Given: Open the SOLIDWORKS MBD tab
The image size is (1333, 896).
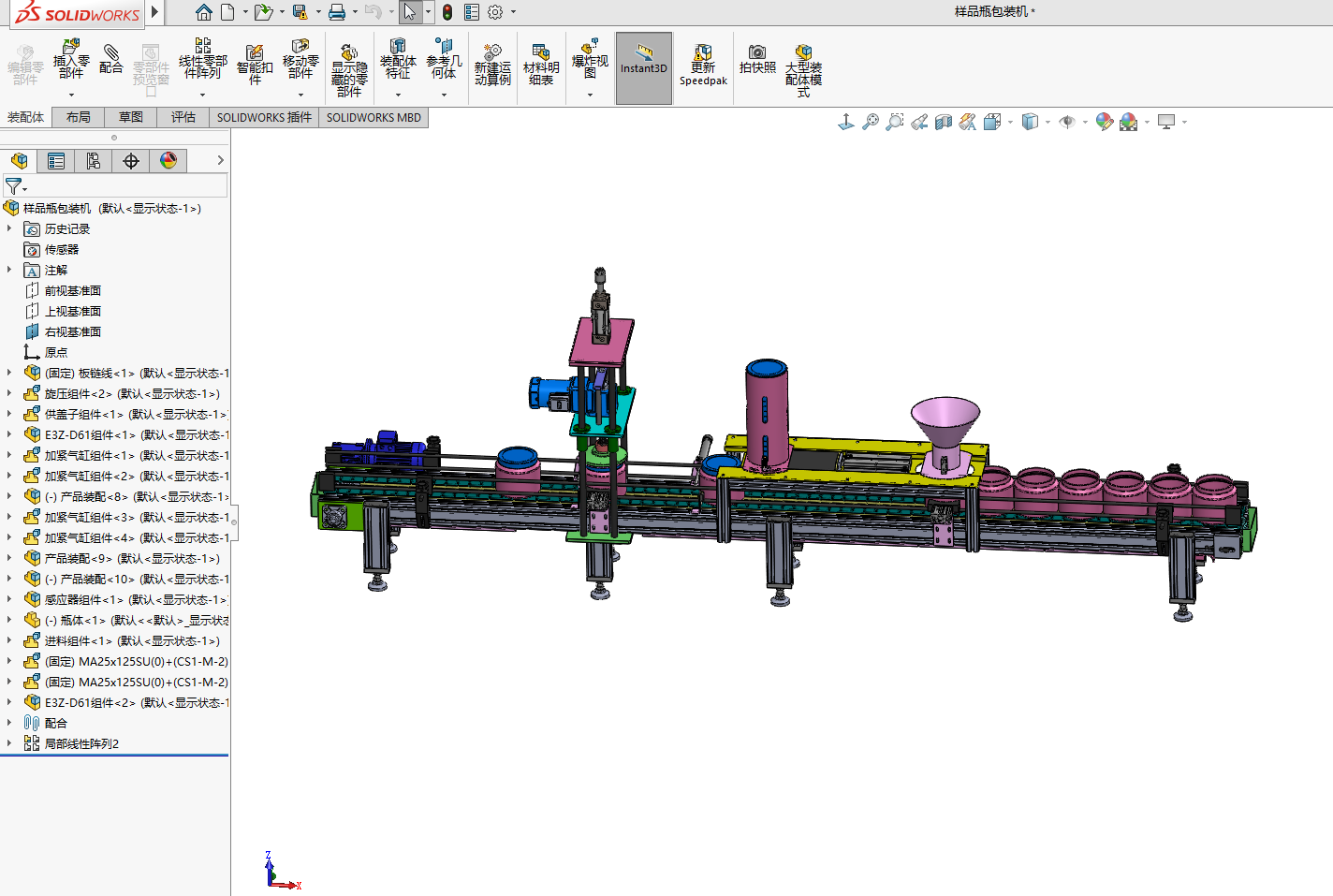Looking at the screenshot, I should coord(374,117).
